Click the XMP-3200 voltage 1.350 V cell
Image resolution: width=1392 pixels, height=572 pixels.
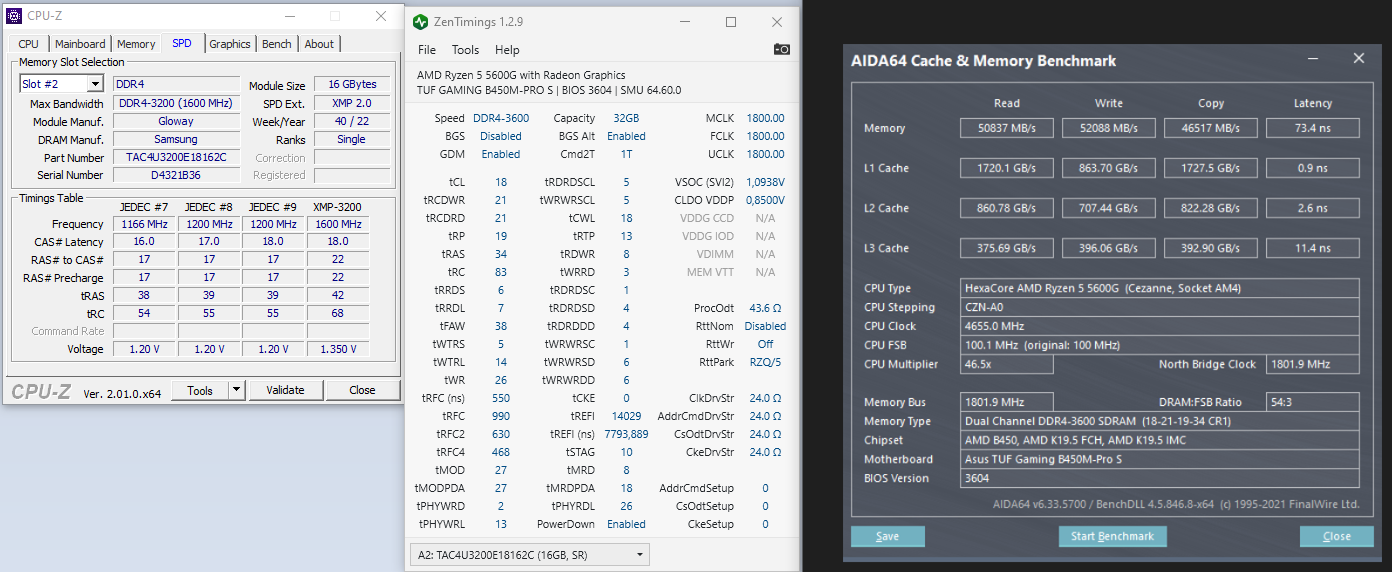338,349
